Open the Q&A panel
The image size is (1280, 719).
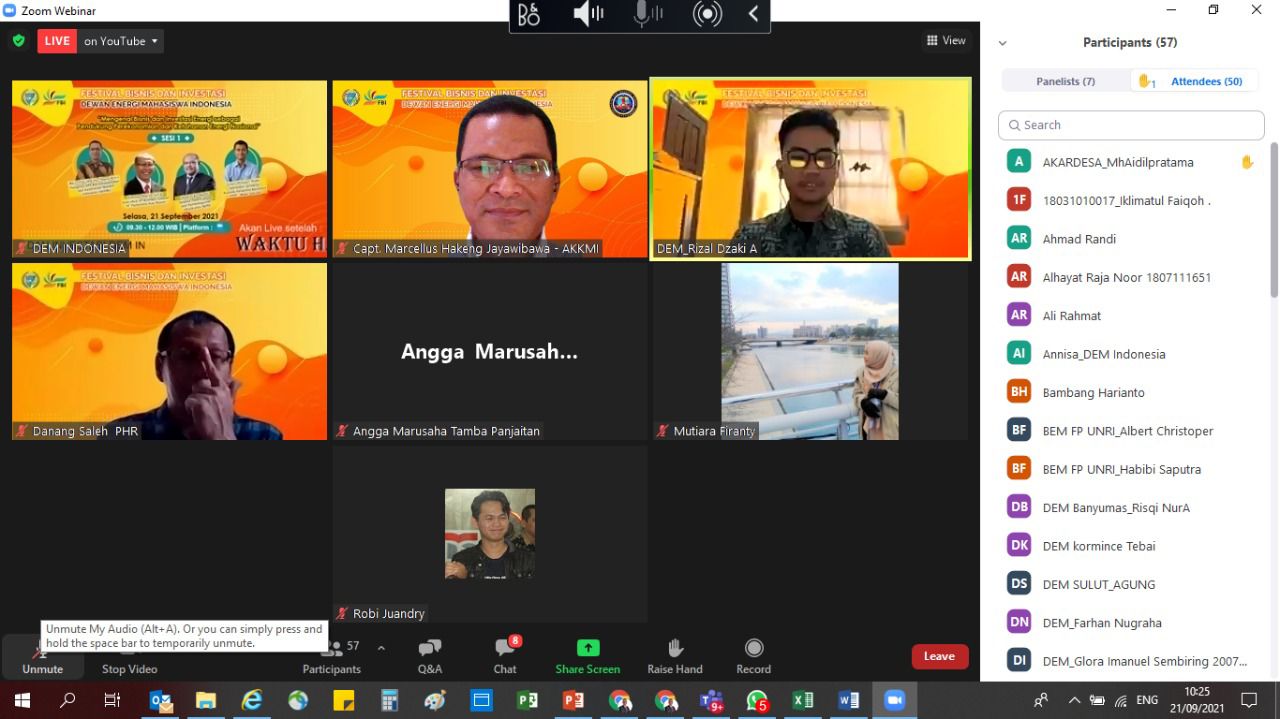click(429, 655)
